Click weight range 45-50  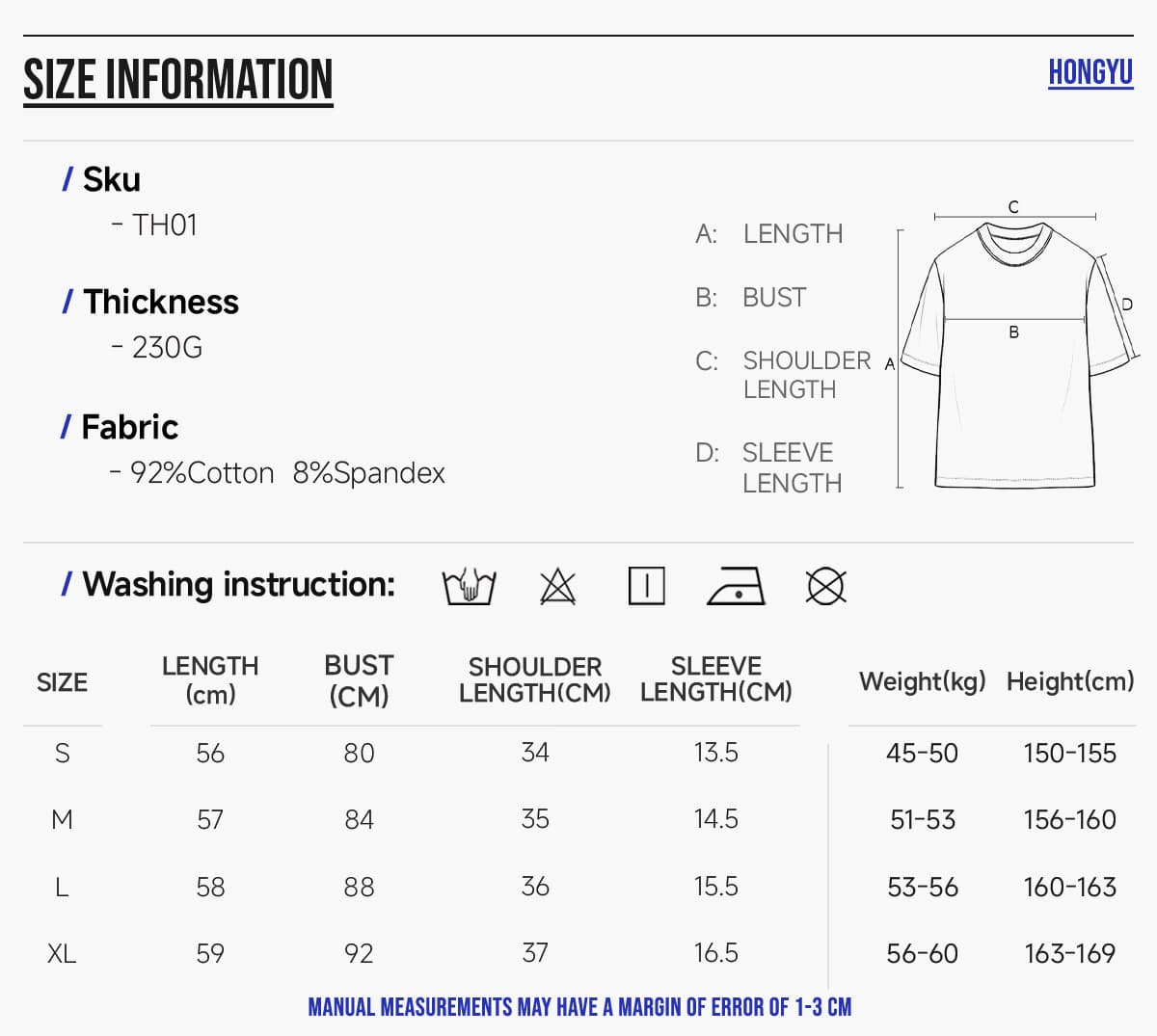(923, 753)
